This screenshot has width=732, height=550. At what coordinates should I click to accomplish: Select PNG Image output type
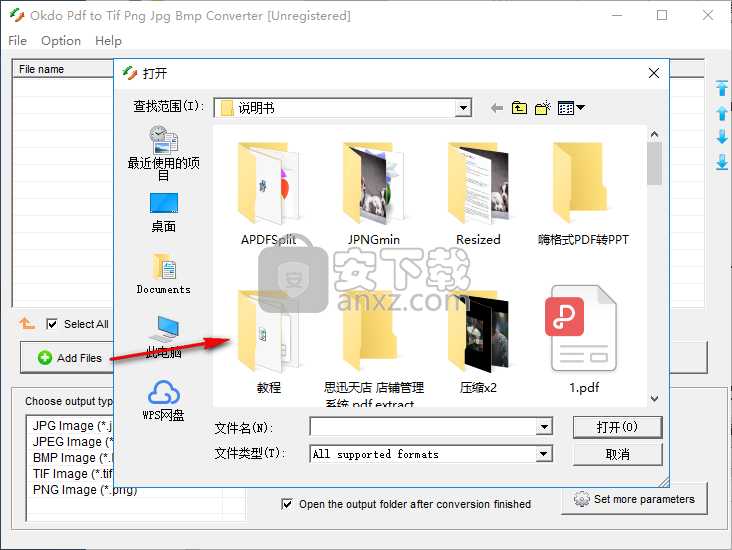85,490
